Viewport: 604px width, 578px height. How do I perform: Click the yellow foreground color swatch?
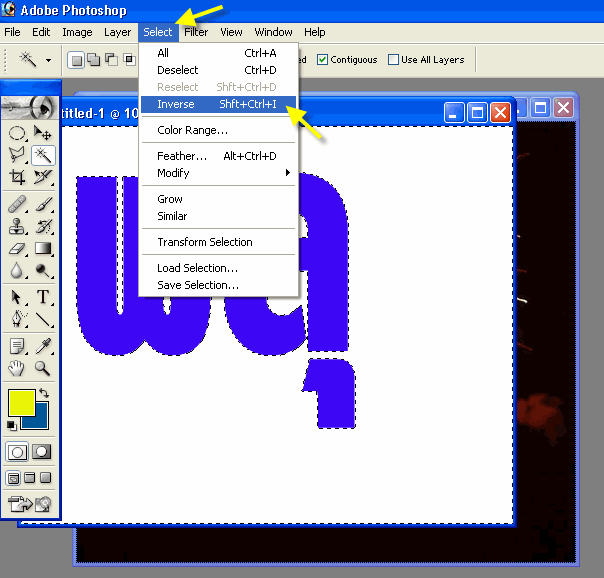point(22,402)
